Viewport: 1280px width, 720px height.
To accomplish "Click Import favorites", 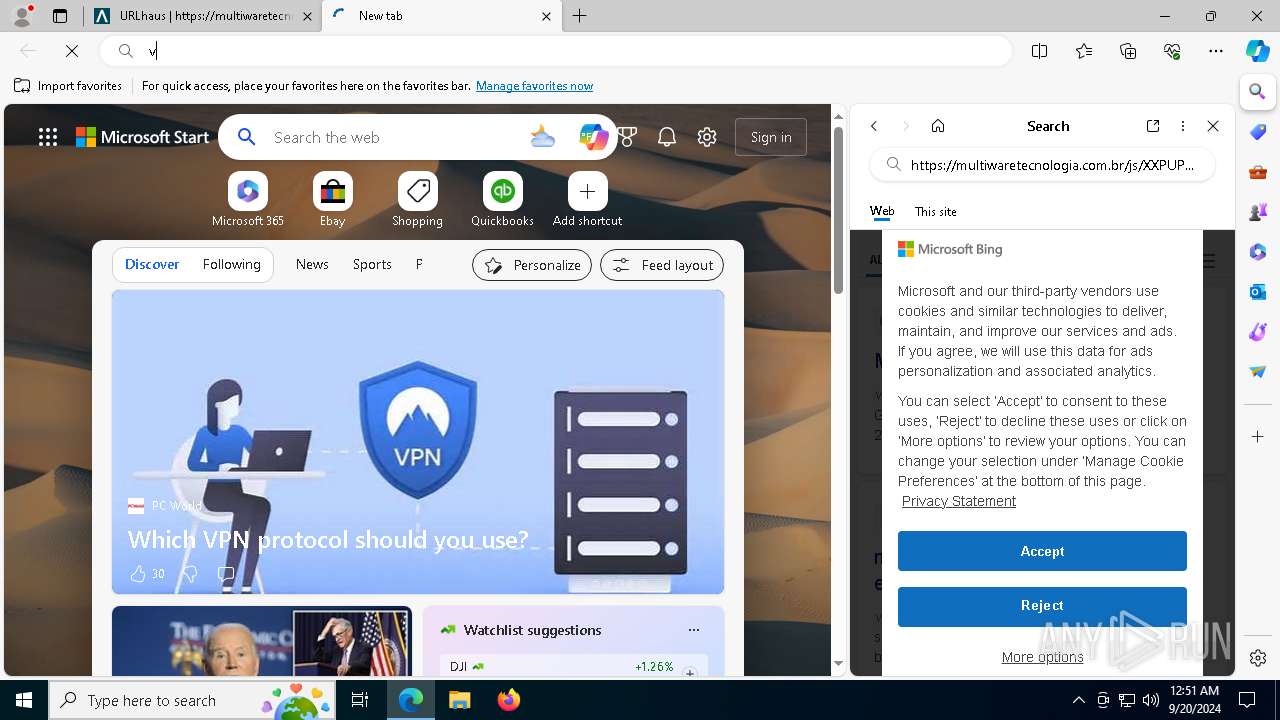I will [68, 86].
